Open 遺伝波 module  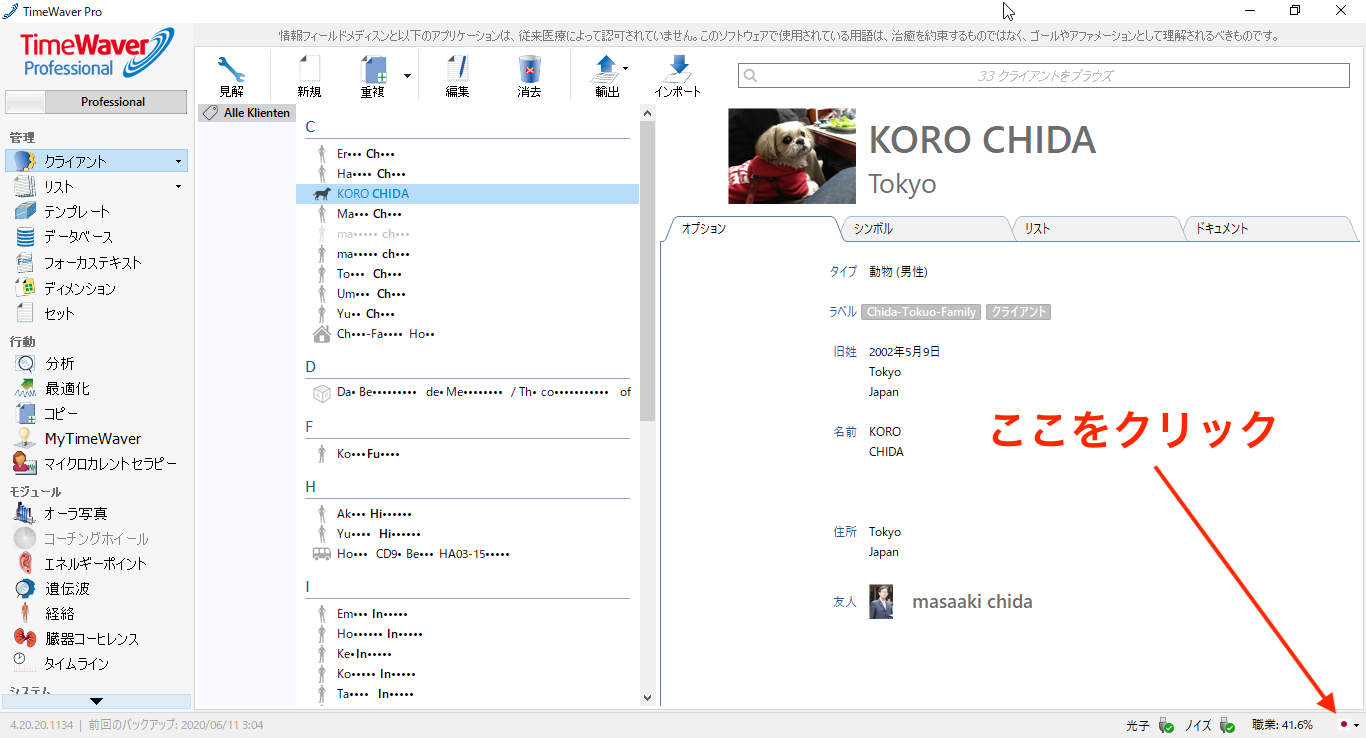point(67,589)
